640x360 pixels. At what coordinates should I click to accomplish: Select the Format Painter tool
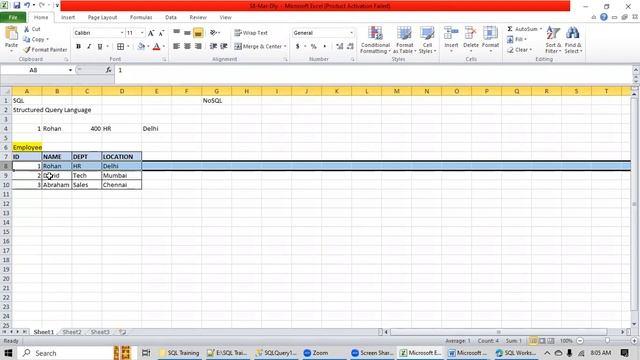point(45,49)
